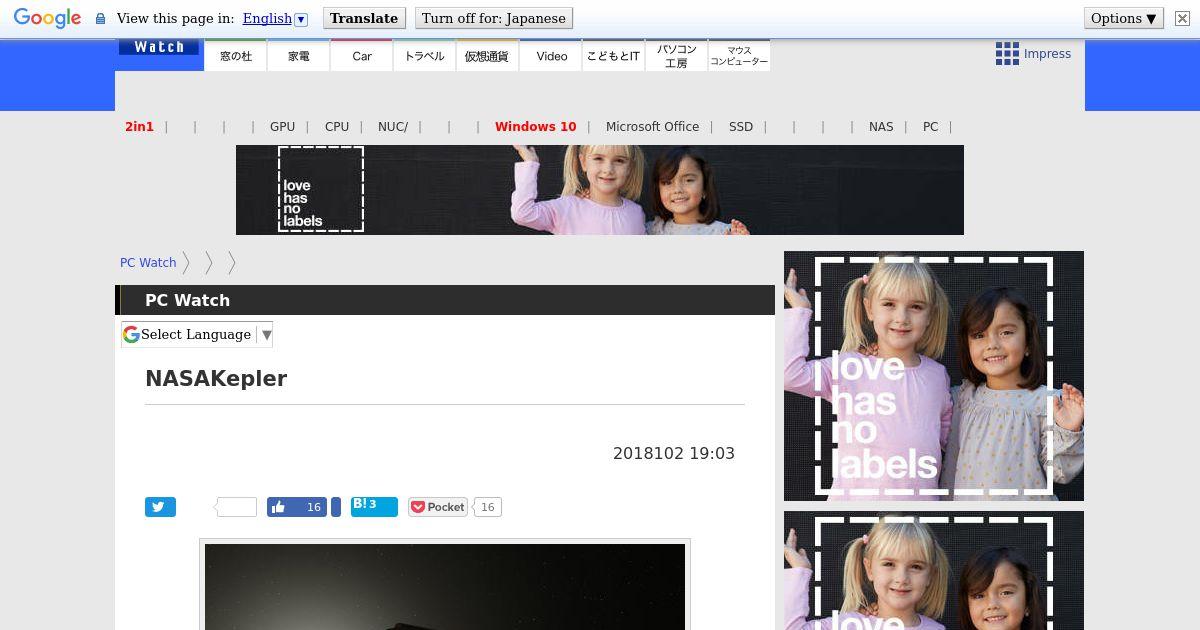1200x630 pixels.
Task: Click the PC Watch breadcrumb link
Action: [x=148, y=262]
